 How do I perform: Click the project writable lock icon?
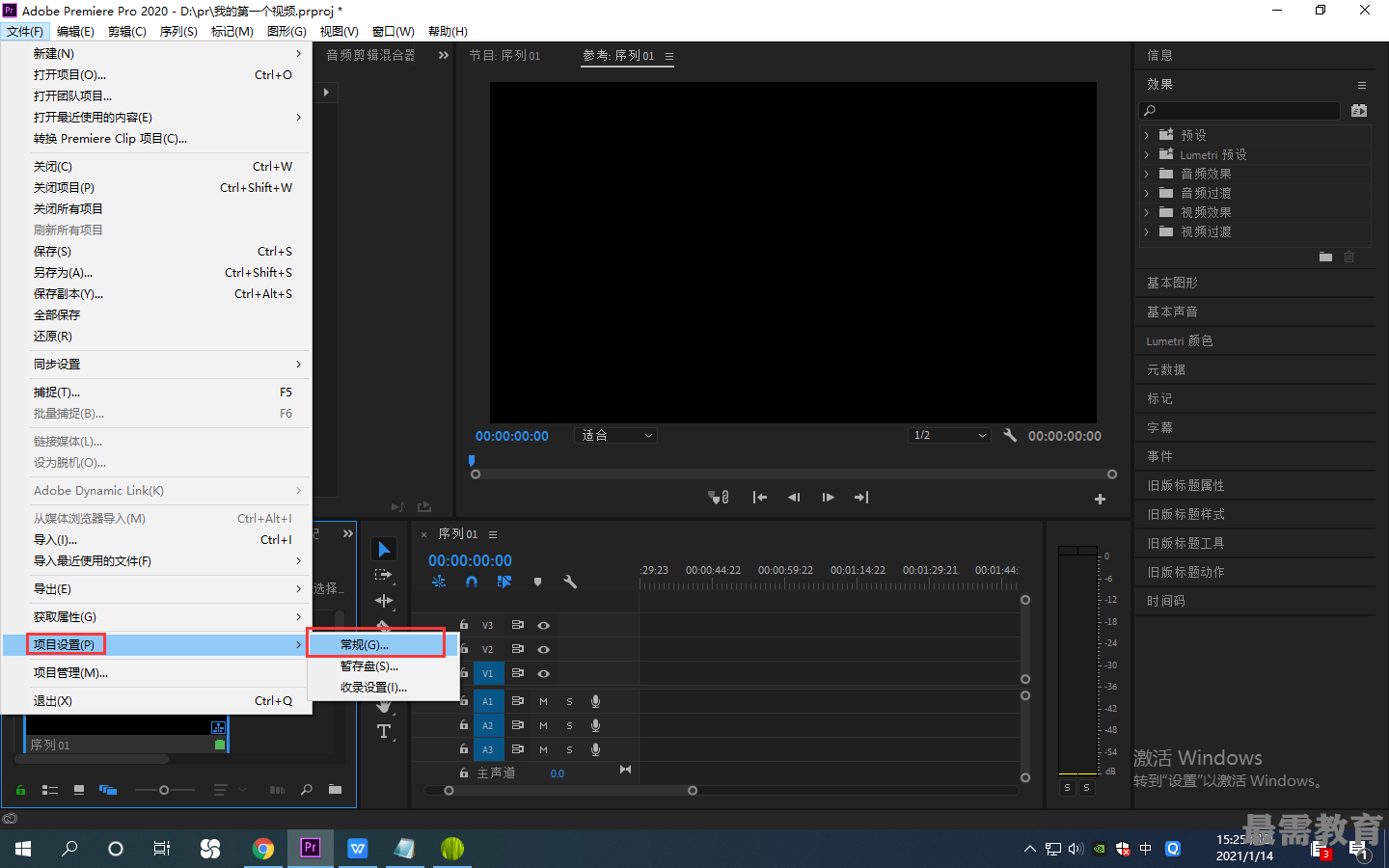(x=20, y=790)
